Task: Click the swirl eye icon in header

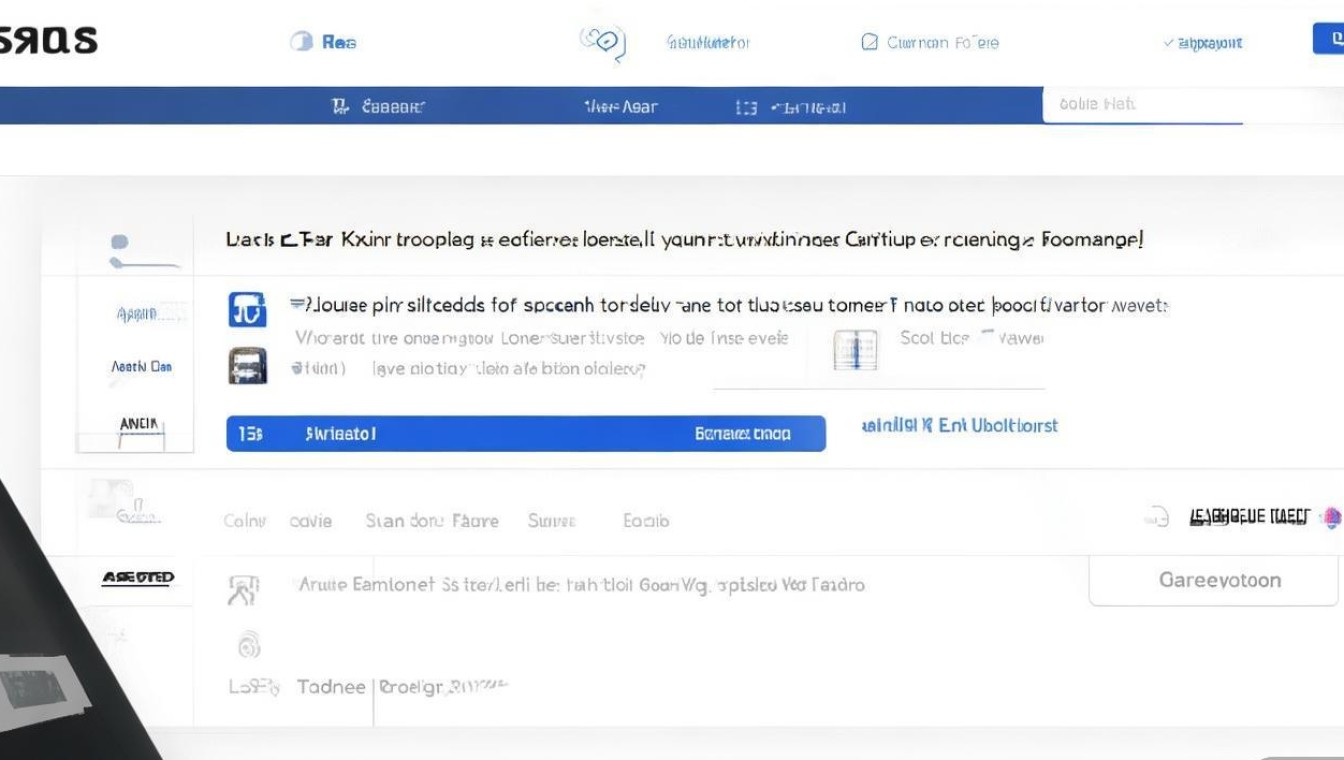Action: point(603,42)
